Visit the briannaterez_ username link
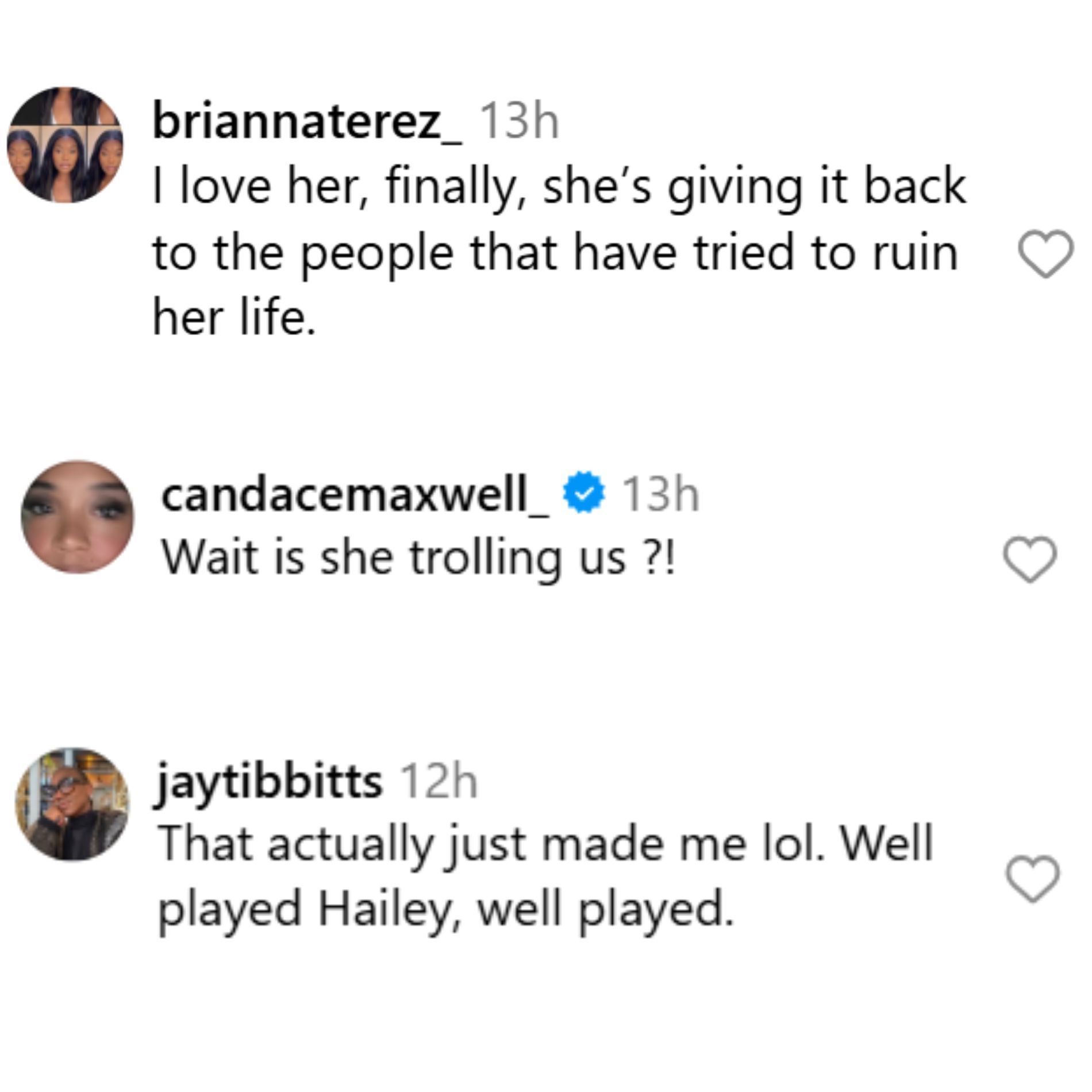 [306, 122]
